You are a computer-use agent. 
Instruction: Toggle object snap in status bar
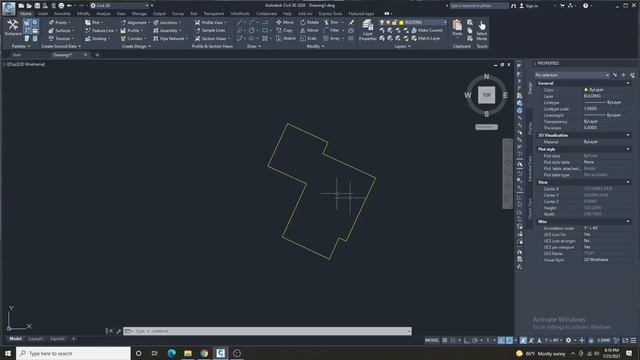509,340
